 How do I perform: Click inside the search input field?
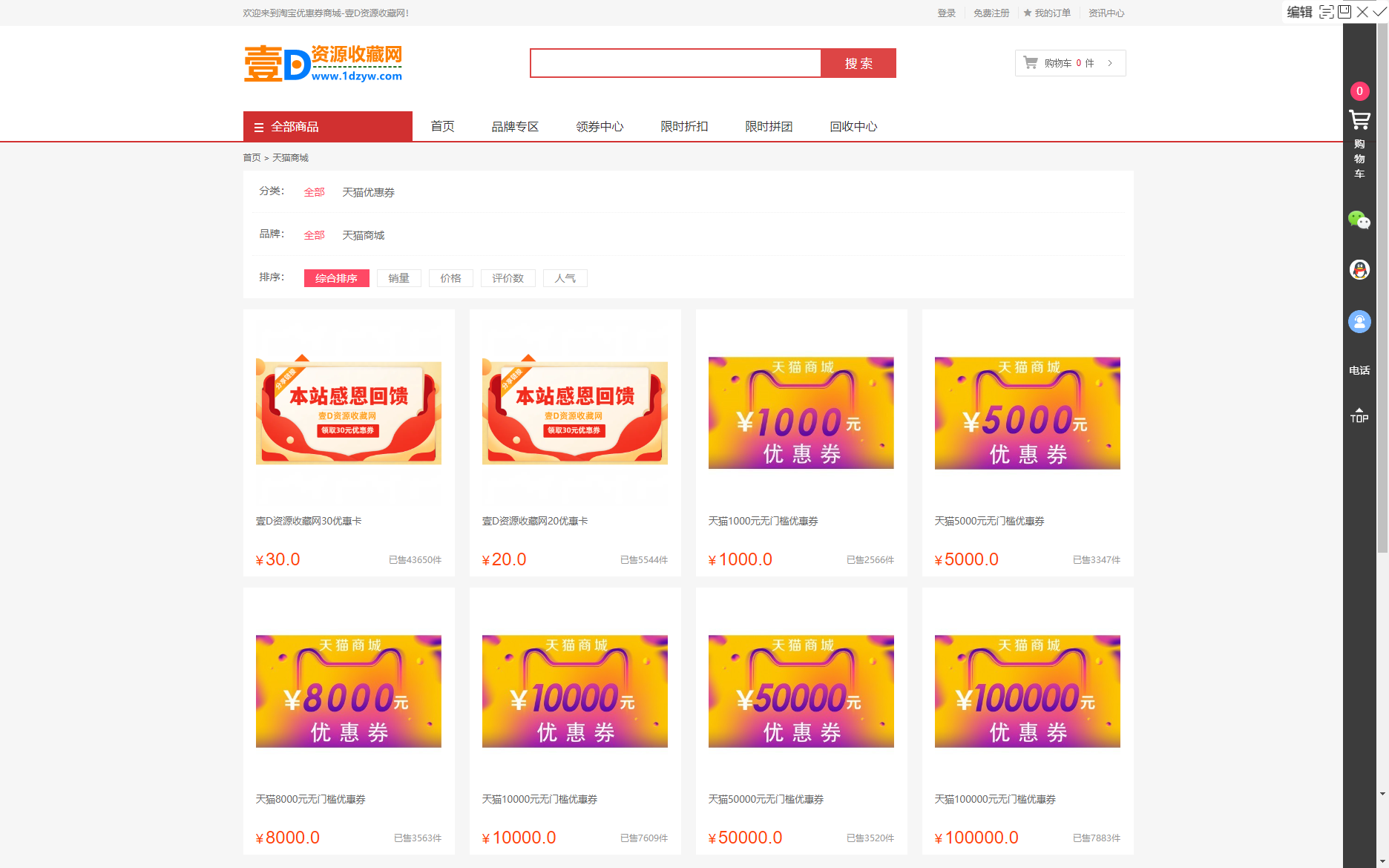tap(674, 62)
